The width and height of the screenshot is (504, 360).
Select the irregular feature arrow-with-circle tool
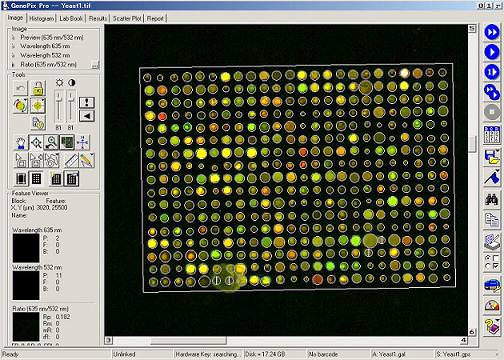[51, 160]
